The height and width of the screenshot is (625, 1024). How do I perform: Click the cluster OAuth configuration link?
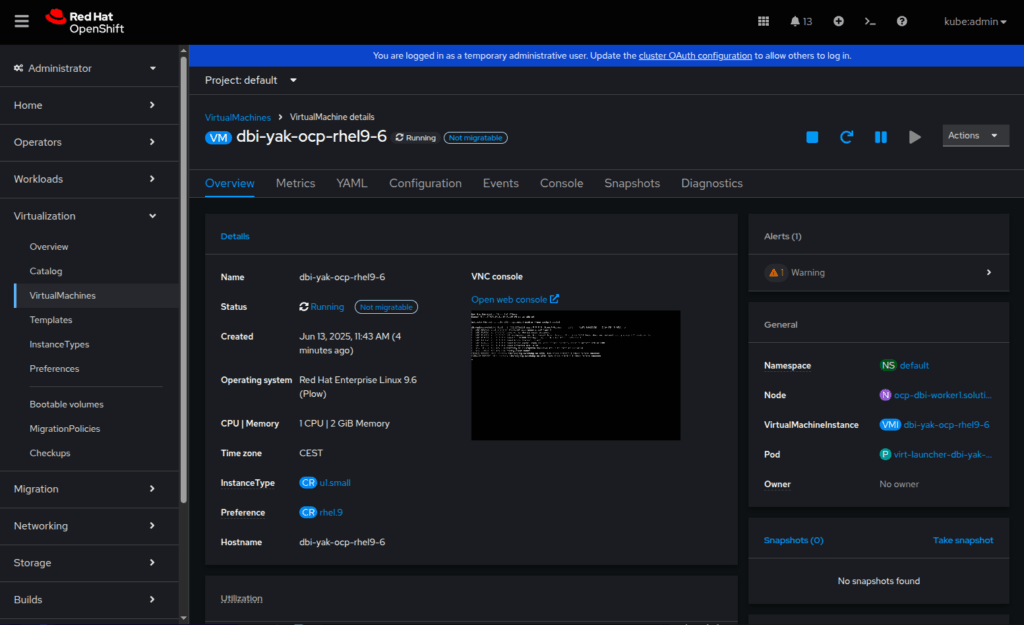[695, 56]
